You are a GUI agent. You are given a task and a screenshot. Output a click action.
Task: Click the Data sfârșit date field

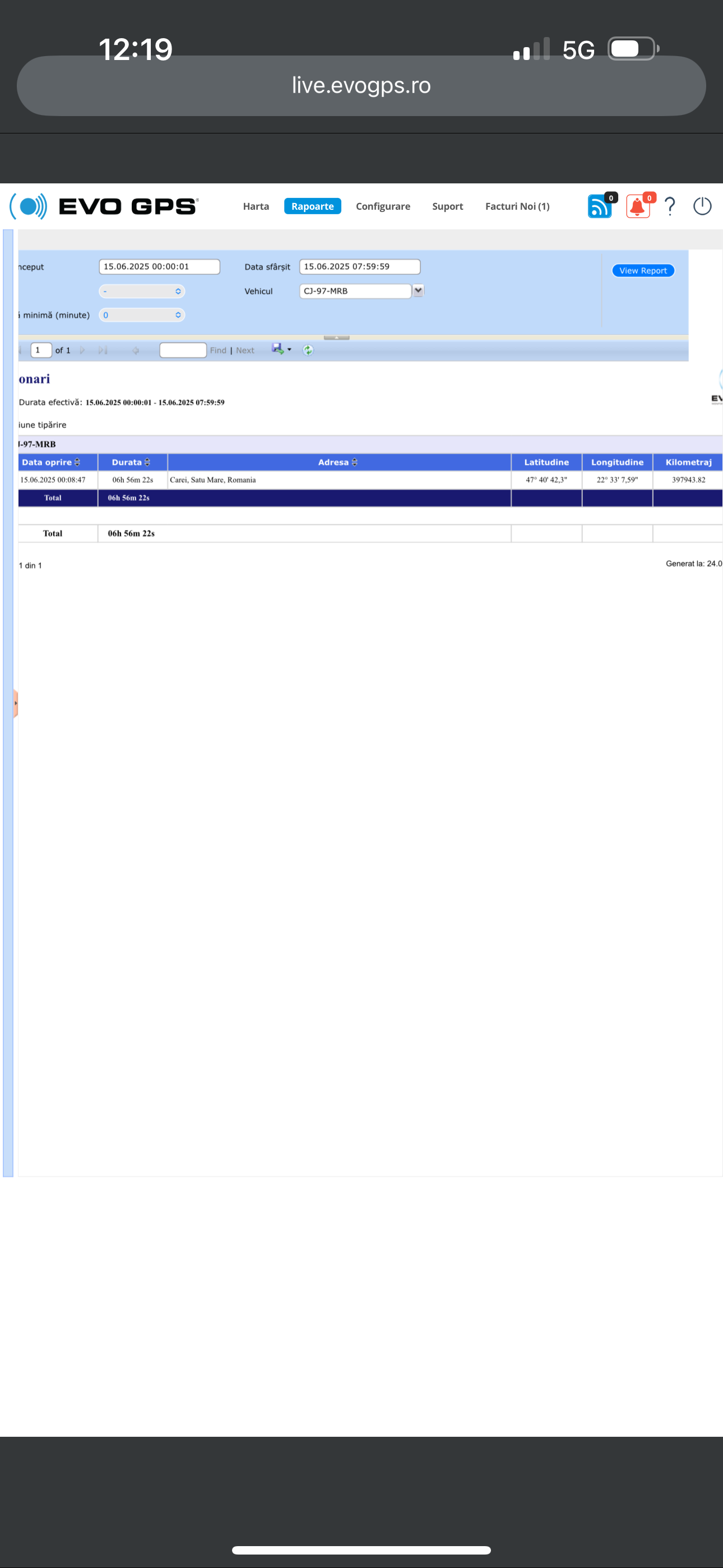pos(359,266)
